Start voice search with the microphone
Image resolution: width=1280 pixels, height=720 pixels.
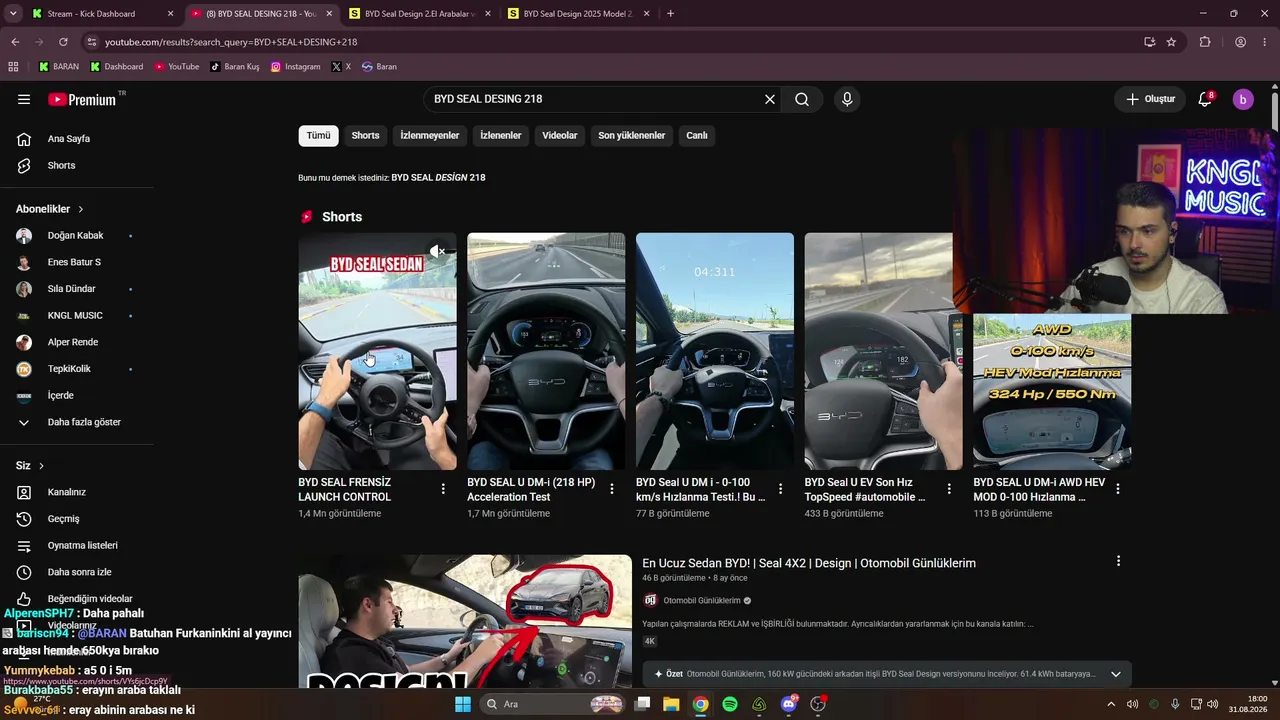[847, 99]
